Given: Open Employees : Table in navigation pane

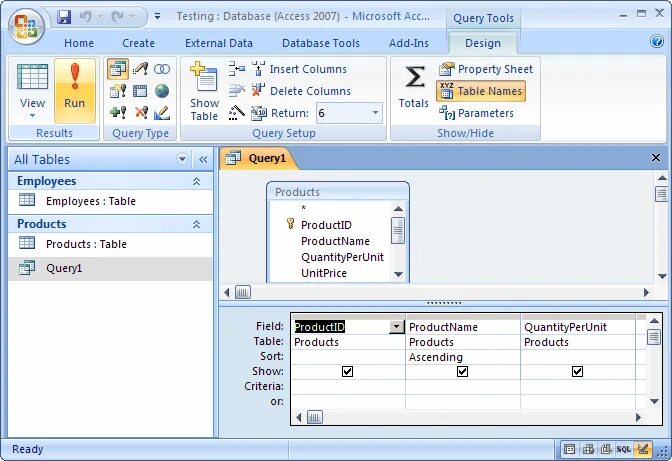Looking at the screenshot, I should [111, 201].
